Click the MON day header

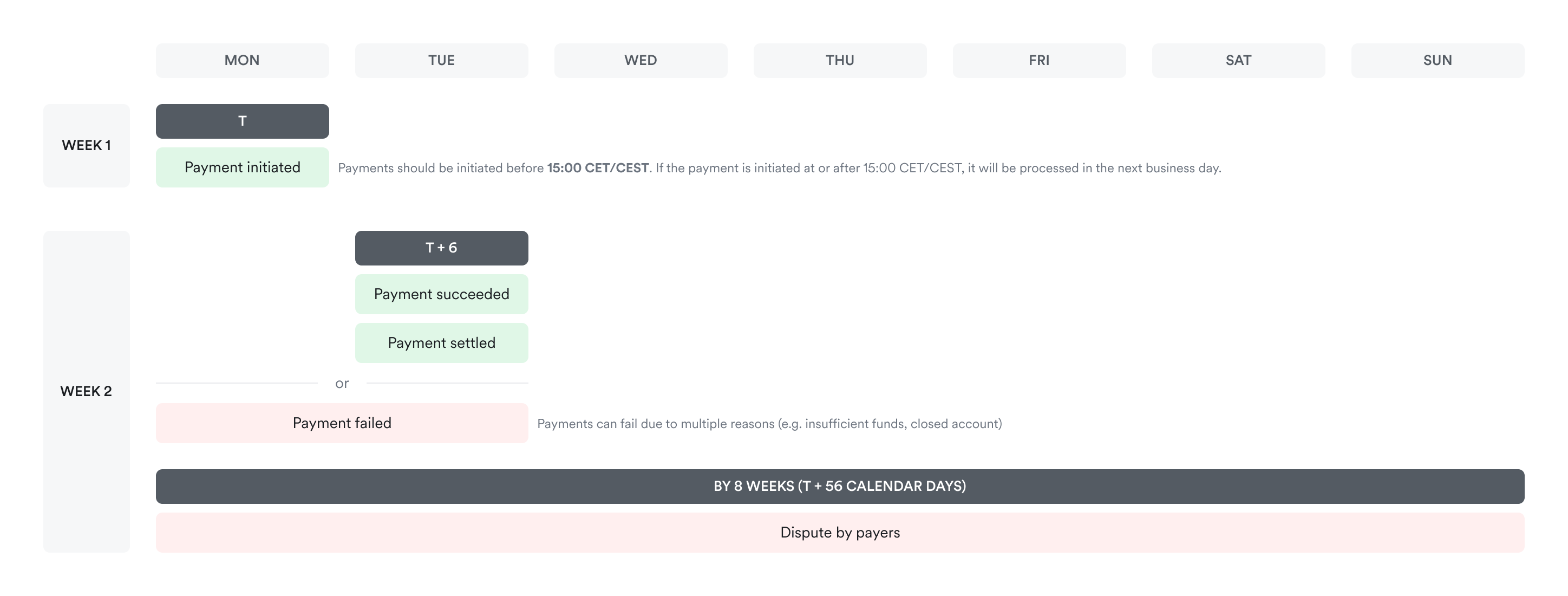point(241,60)
